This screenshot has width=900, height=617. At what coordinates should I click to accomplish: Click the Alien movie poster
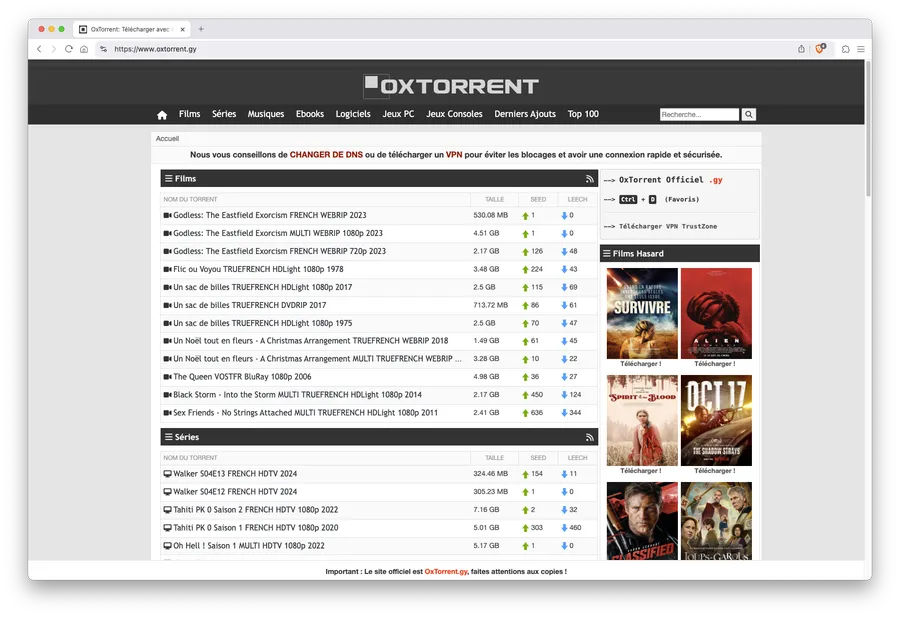[716, 313]
